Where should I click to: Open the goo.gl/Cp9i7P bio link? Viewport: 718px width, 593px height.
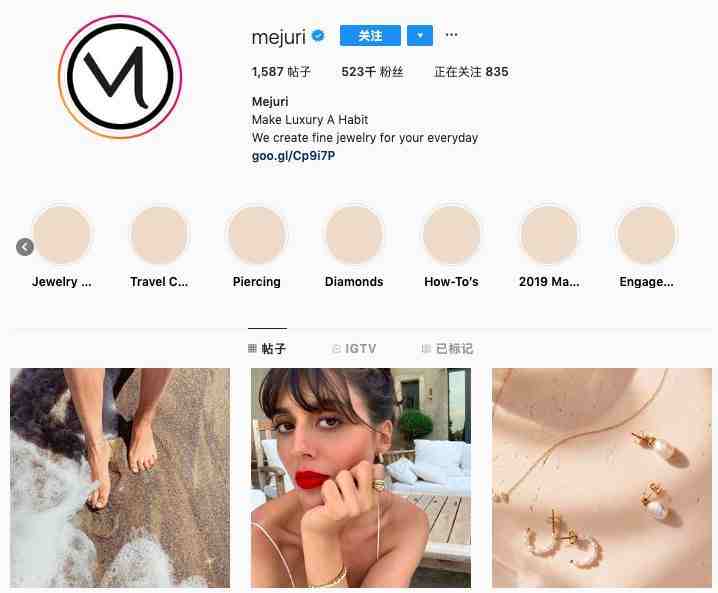pyautogui.click(x=294, y=156)
